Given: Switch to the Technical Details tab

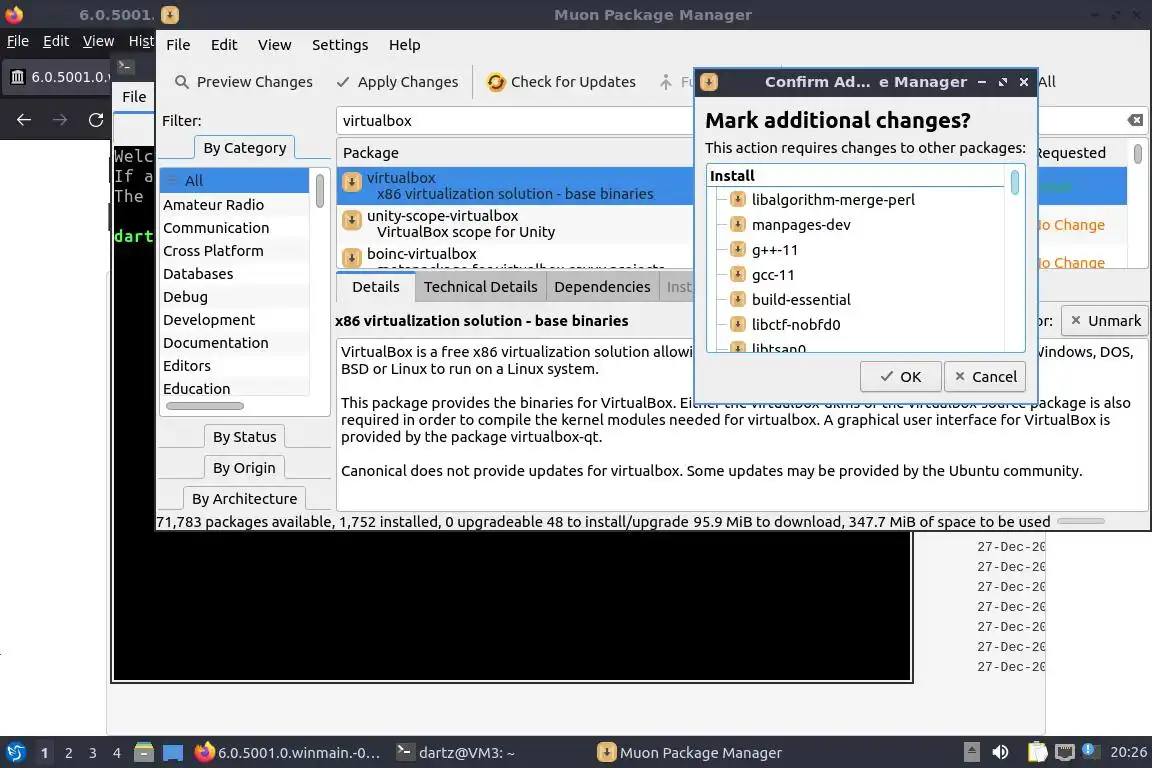Looking at the screenshot, I should [480, 287].
